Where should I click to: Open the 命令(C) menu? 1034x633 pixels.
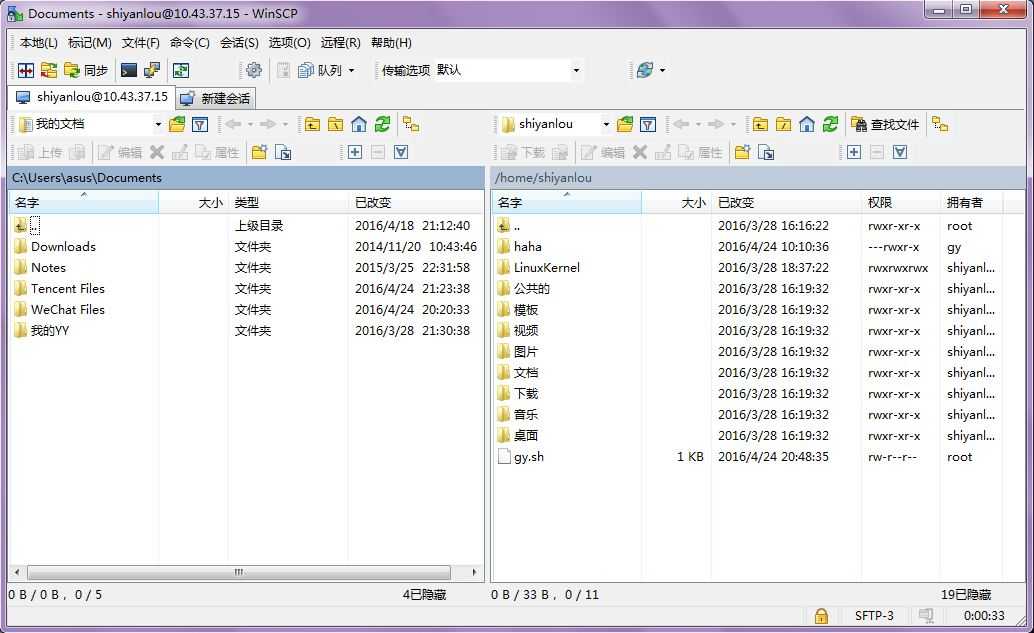pos(189,43)
